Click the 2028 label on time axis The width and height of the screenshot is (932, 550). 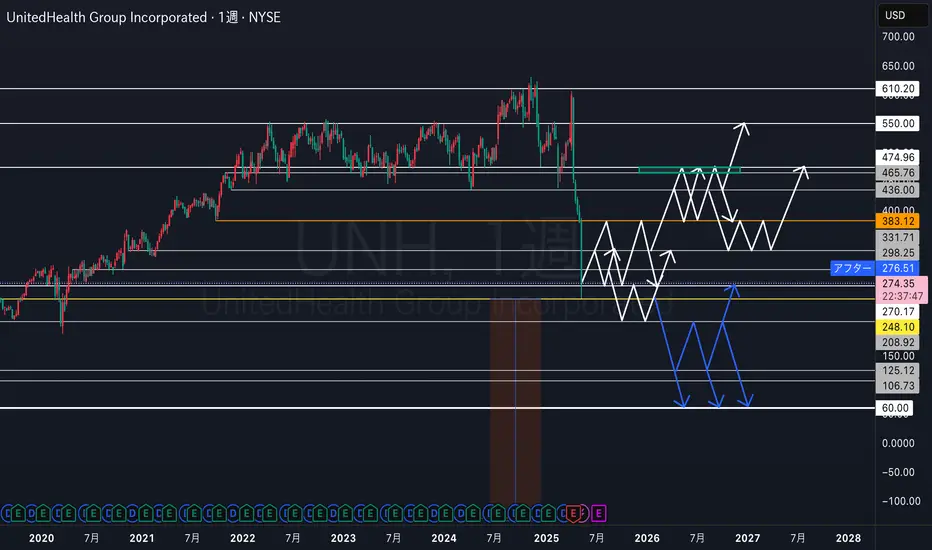[848, 538]
